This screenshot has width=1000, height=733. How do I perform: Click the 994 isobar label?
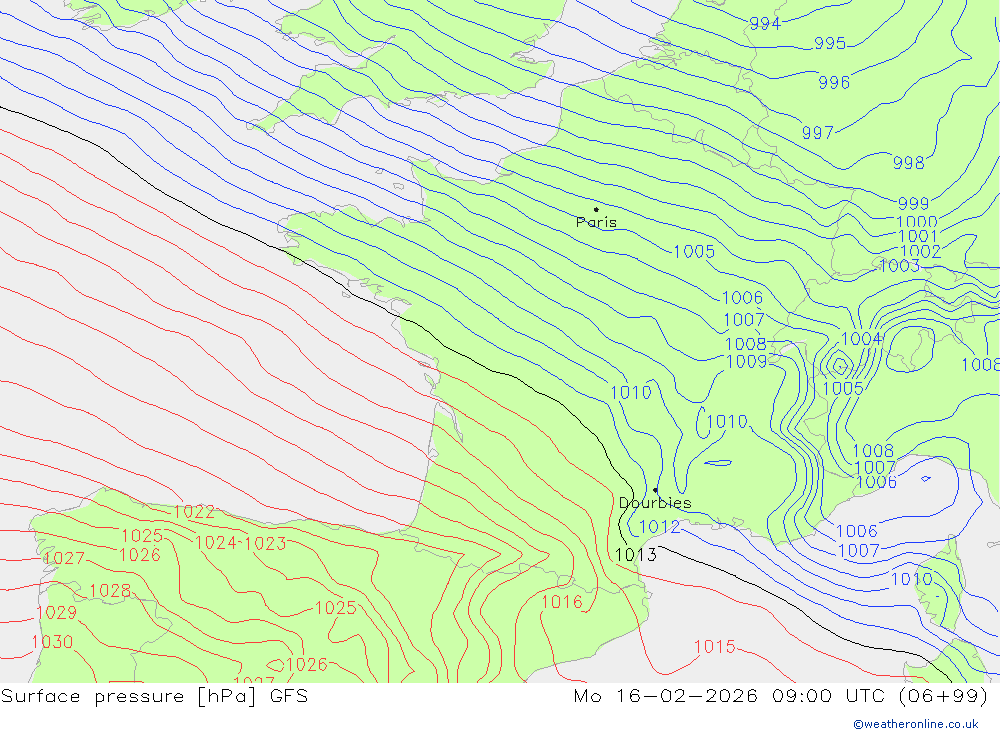tap(765, 24)
